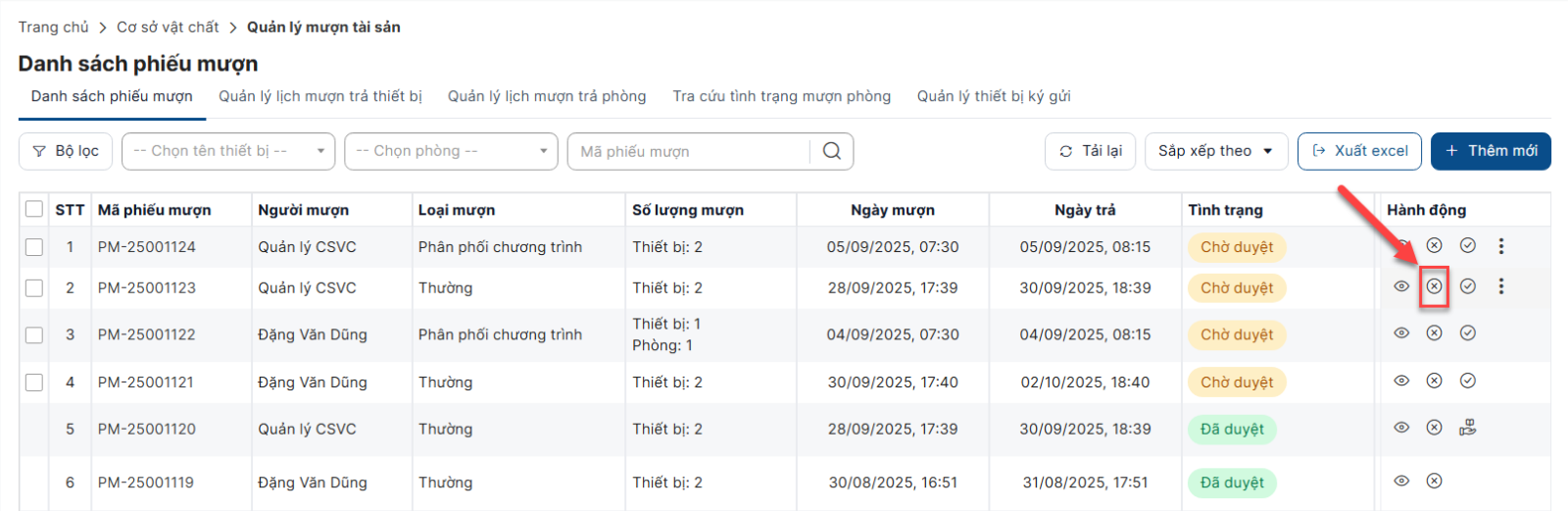1568x511 pixels.
Task: Click eye icon for PM-25001120
Action: [1401, 428]
